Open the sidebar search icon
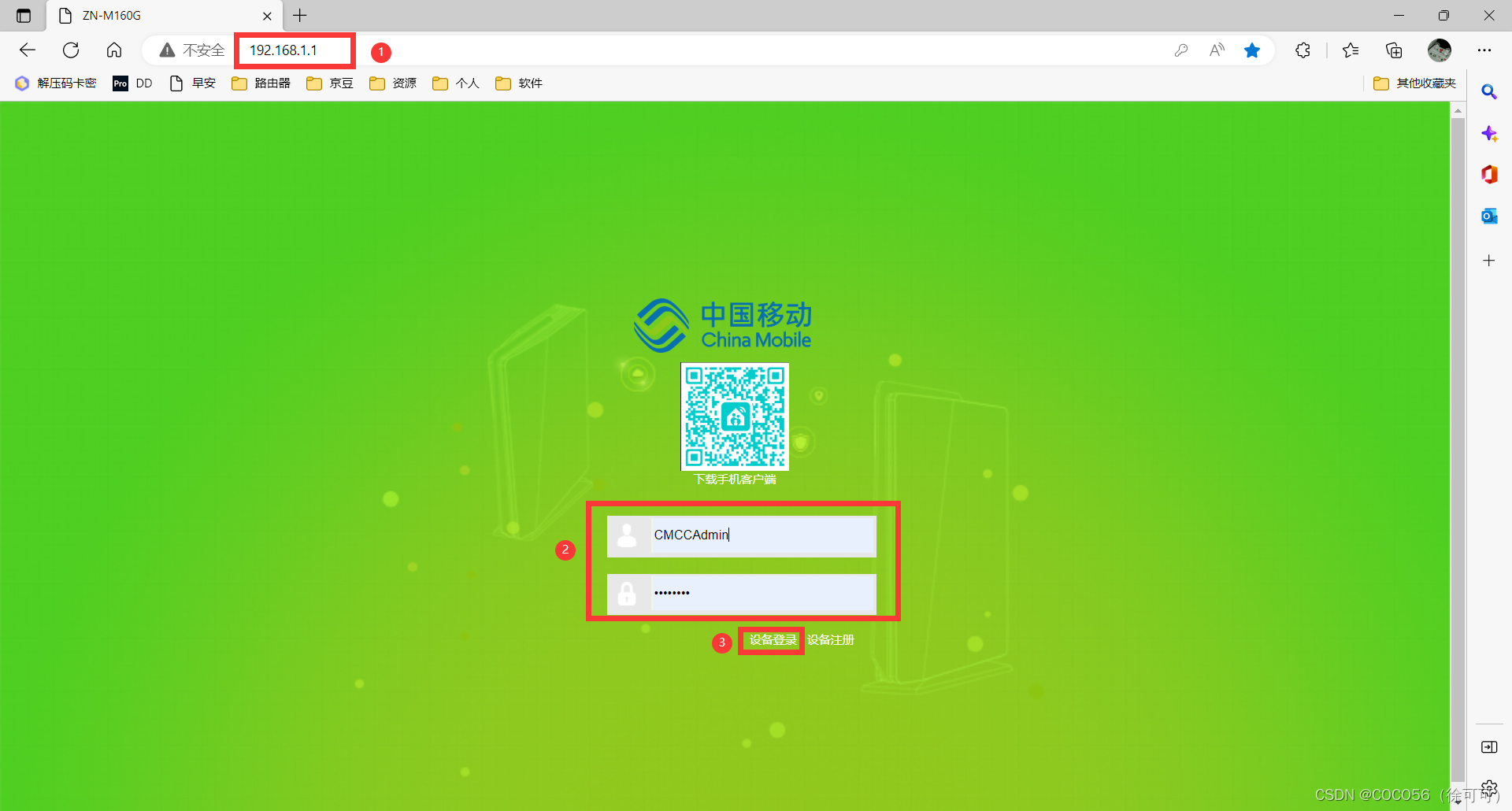Viewport: 1512px width, 811px height. [x=1489, y=92]
